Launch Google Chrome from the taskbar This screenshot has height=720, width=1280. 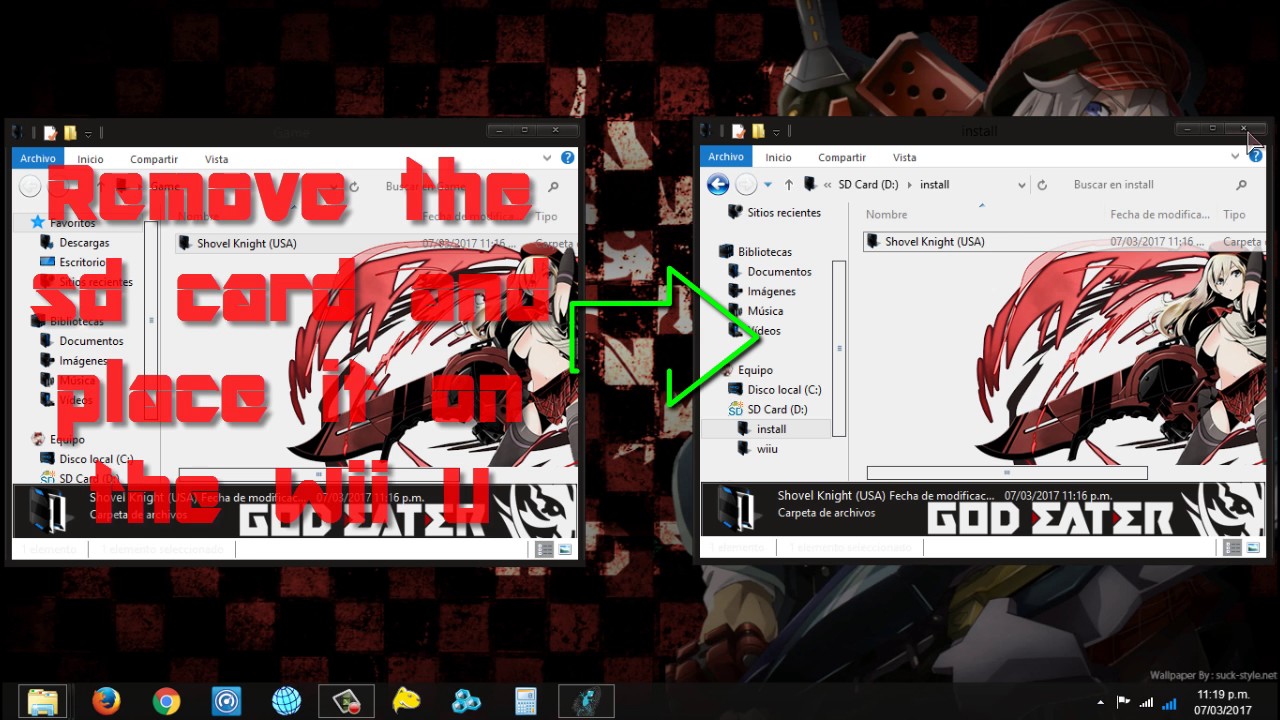166,701
